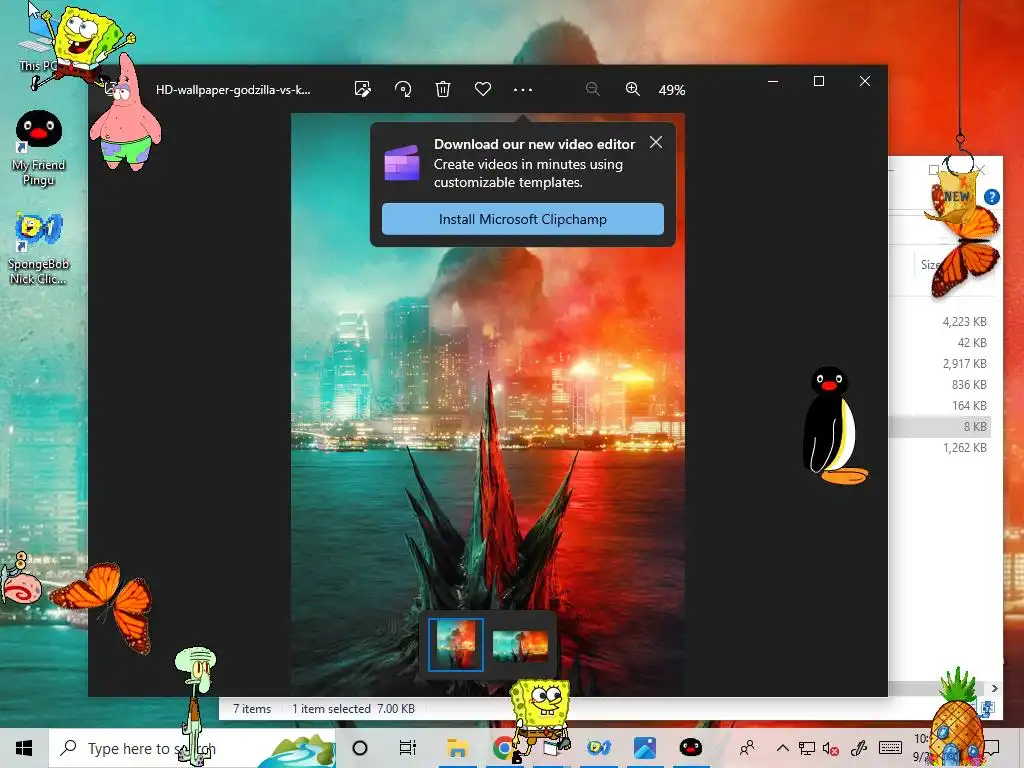Select the highlighted 8 KB row in Explorer
Image resolution: width=1024 pixels, height=768 pixels.
940,426
